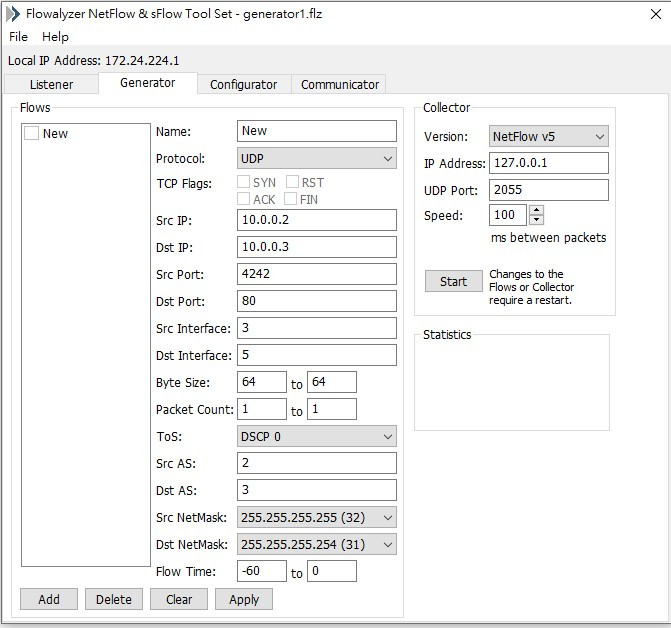Viewport: 671px width, 628px height.
Task: Toggle the RST TCP flag checkbox
Action: click(x=292, y=182)
